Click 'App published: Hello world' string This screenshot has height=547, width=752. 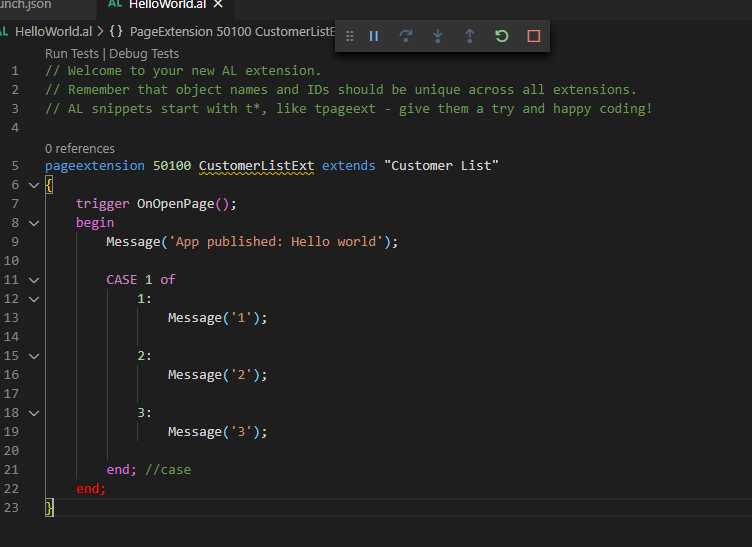coord(276,242)
